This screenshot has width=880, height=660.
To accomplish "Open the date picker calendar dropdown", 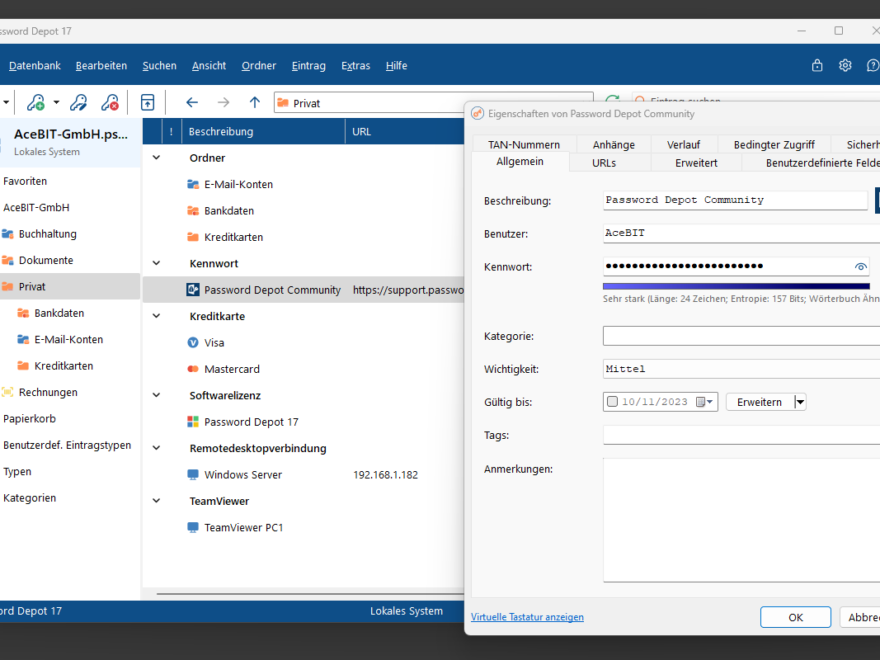I will [704, 402].
